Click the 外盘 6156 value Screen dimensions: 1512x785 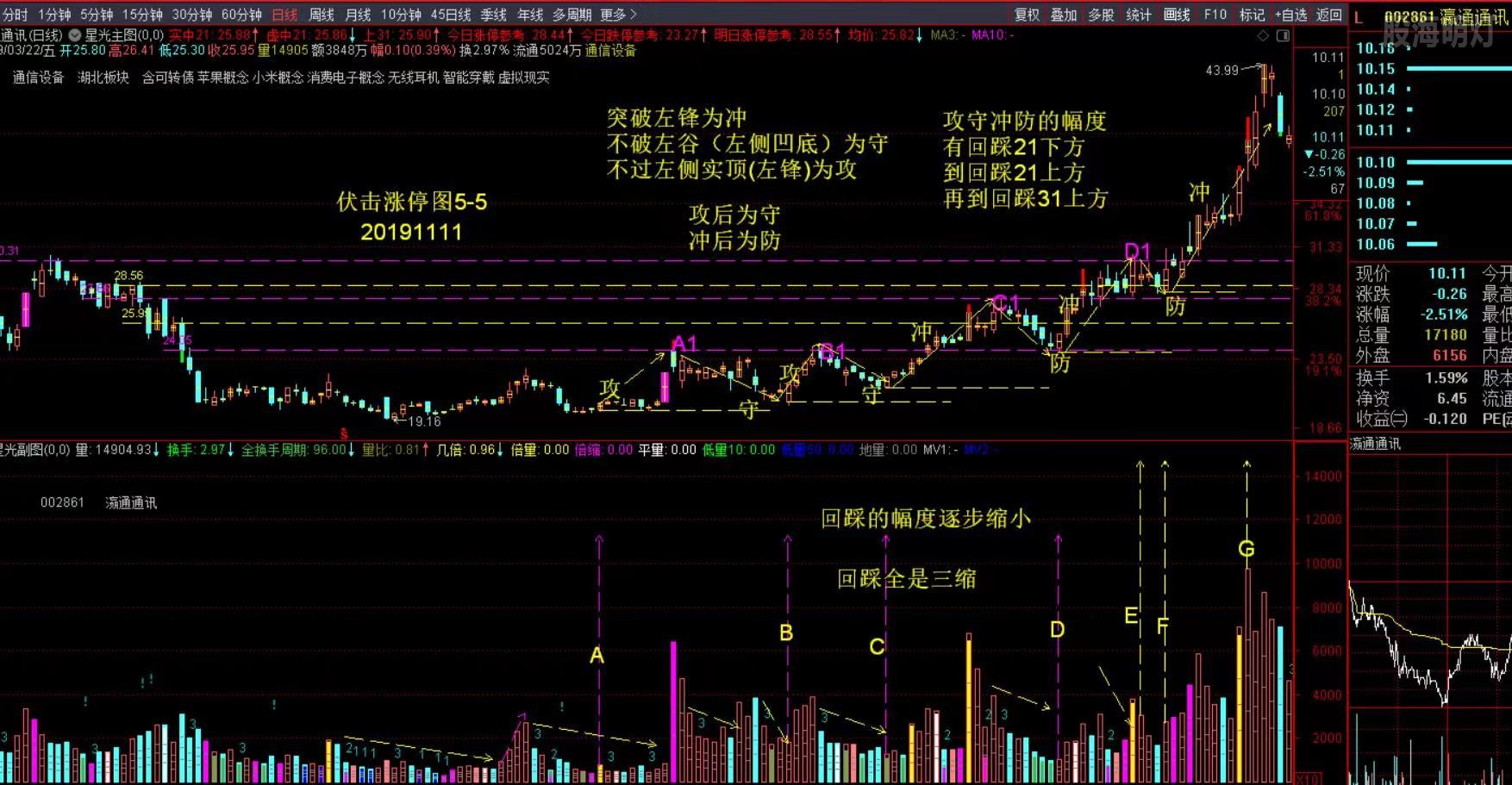tap(1450, 355)
